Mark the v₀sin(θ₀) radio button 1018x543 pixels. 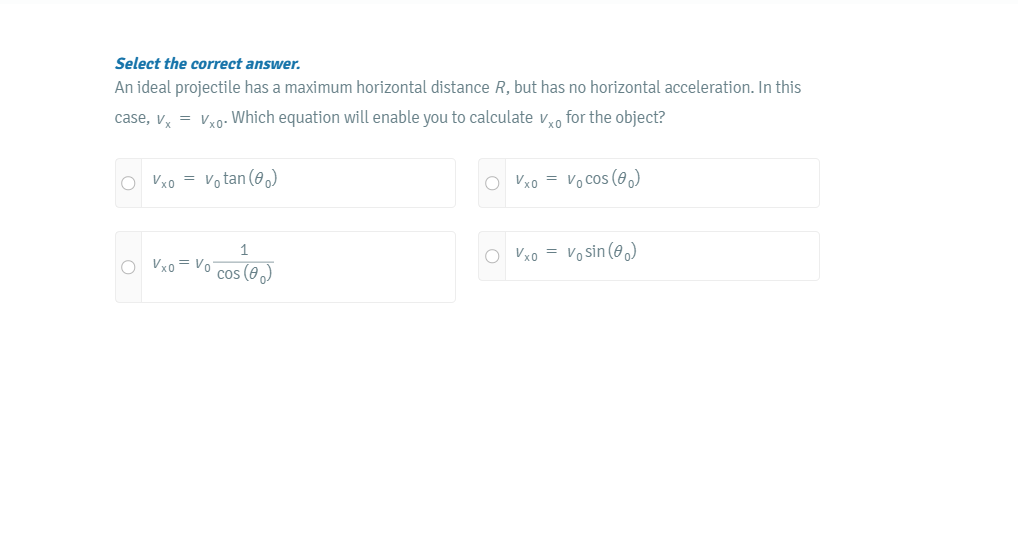(x=491, y=256)
